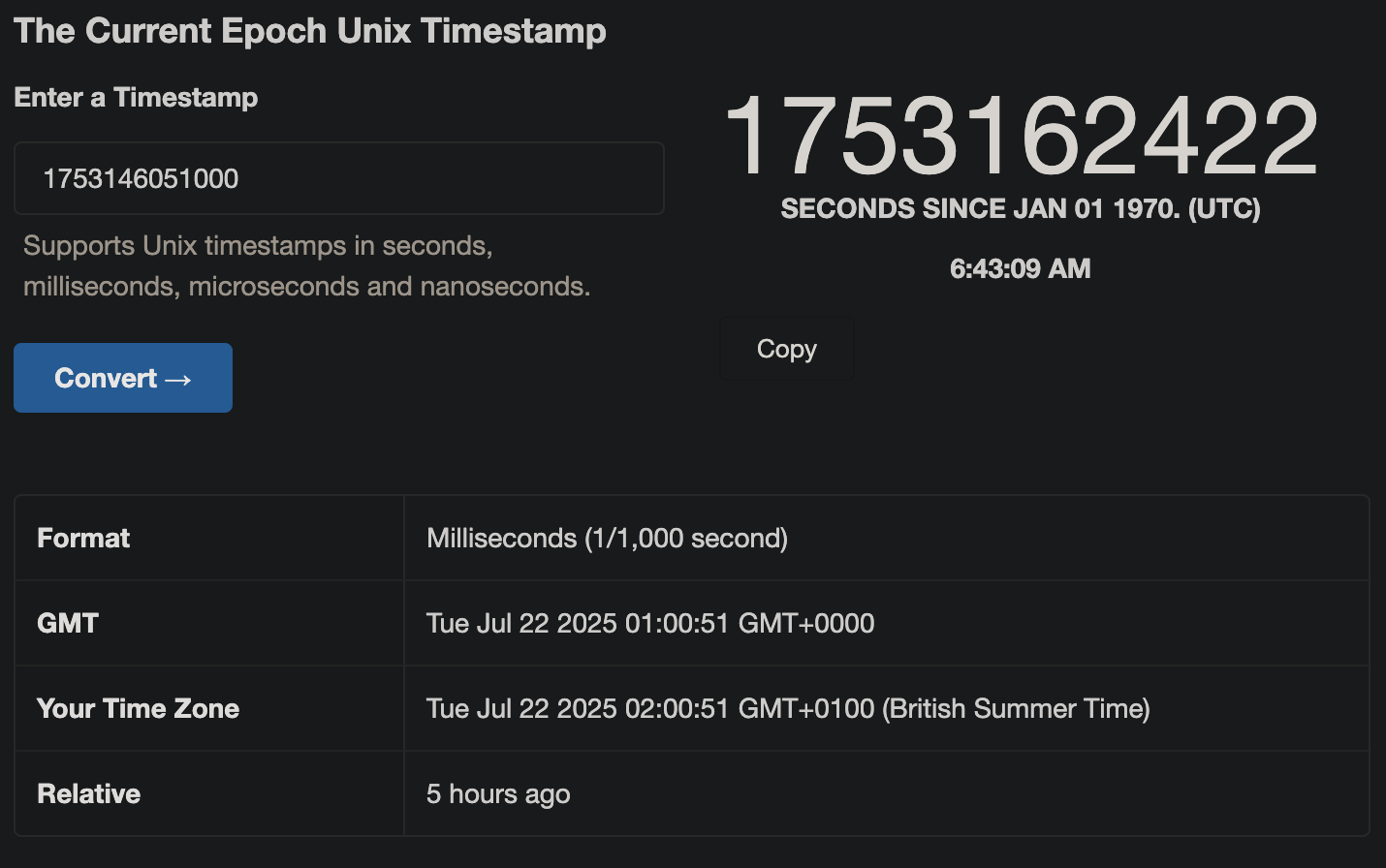Image resolution: width=1386 pixels, height=868 pixels.
Task: Click the '(UTC)' text beside the caption
Action: click(x=1224, y=209)
